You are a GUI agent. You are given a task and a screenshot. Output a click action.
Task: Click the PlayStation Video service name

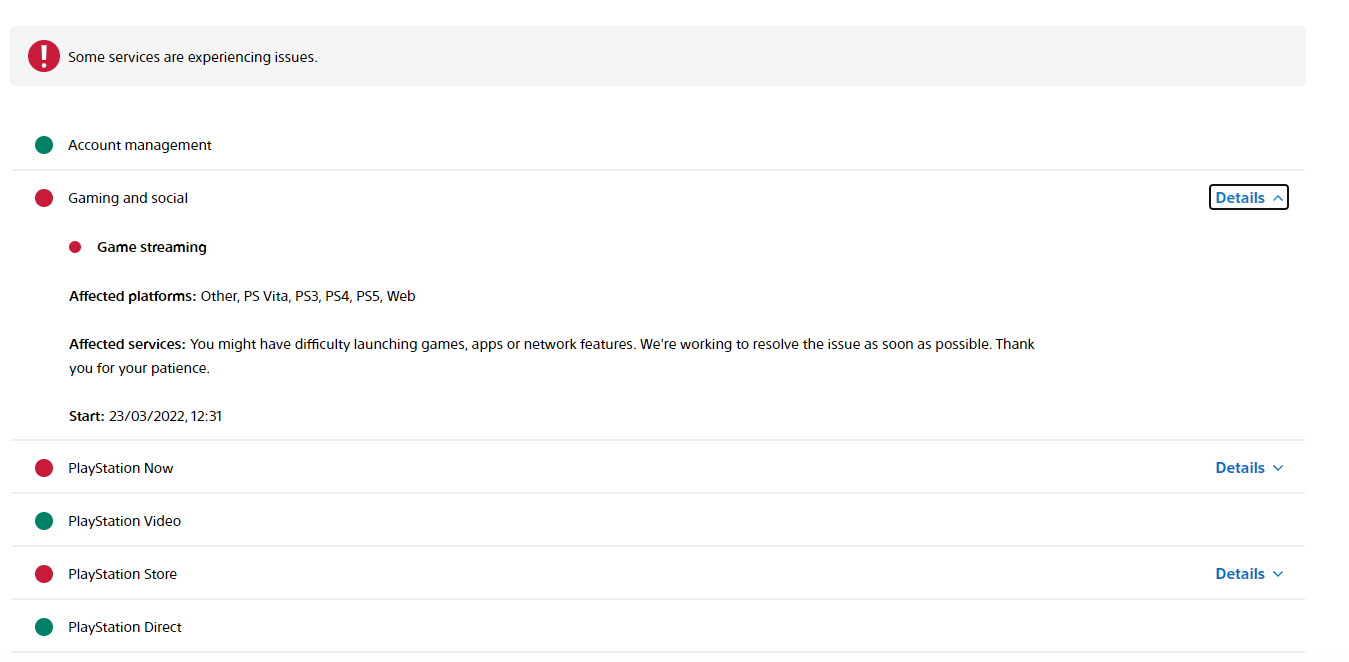(124, 521)
